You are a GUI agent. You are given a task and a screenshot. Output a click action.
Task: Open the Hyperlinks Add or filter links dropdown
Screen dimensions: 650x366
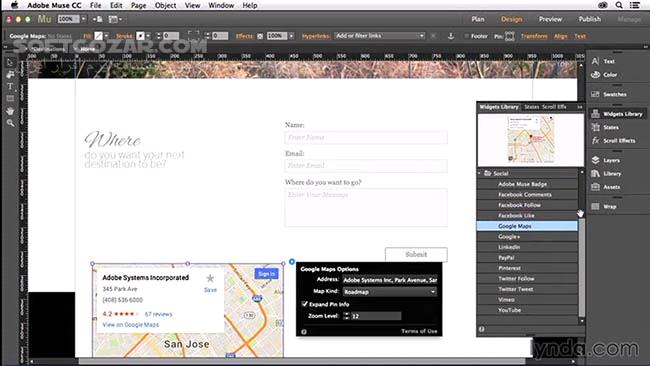(x=380, y=36)
